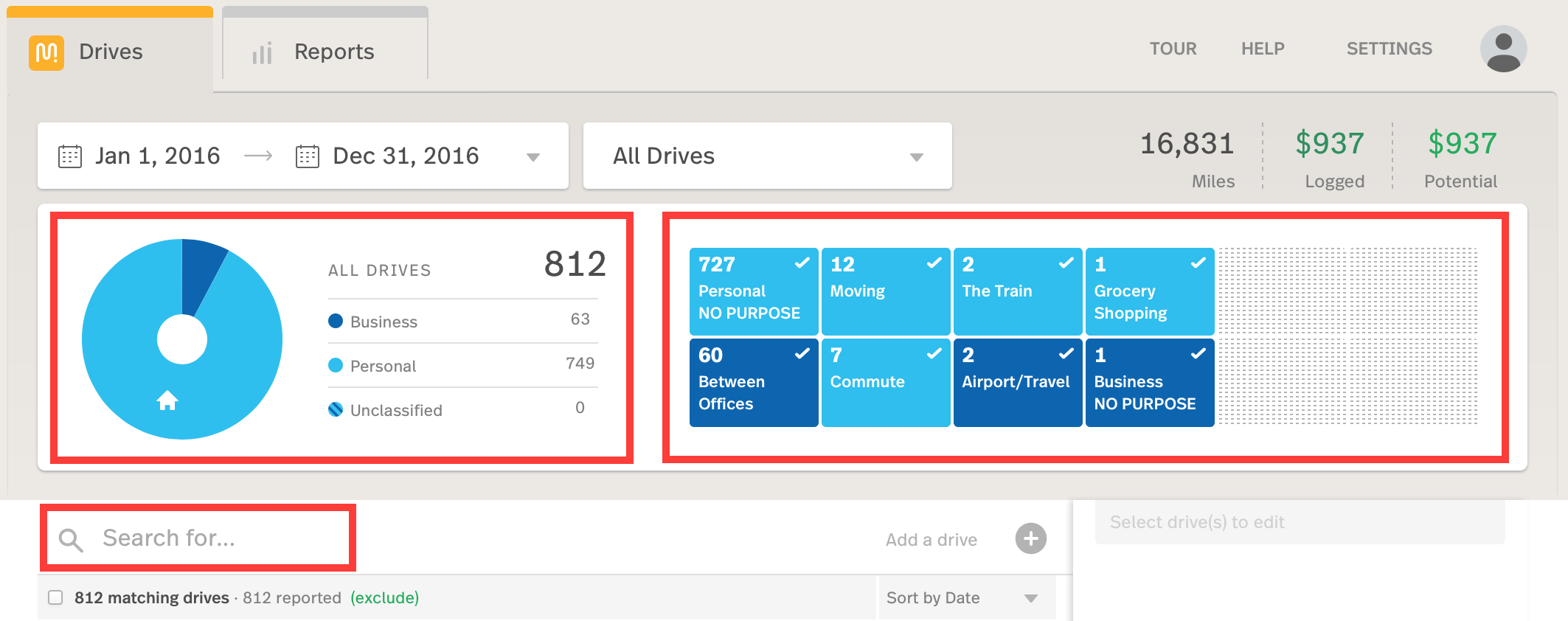Click the Add a drive label
The width and height of the screenshot is (1568, 621).
click(932, 540)
